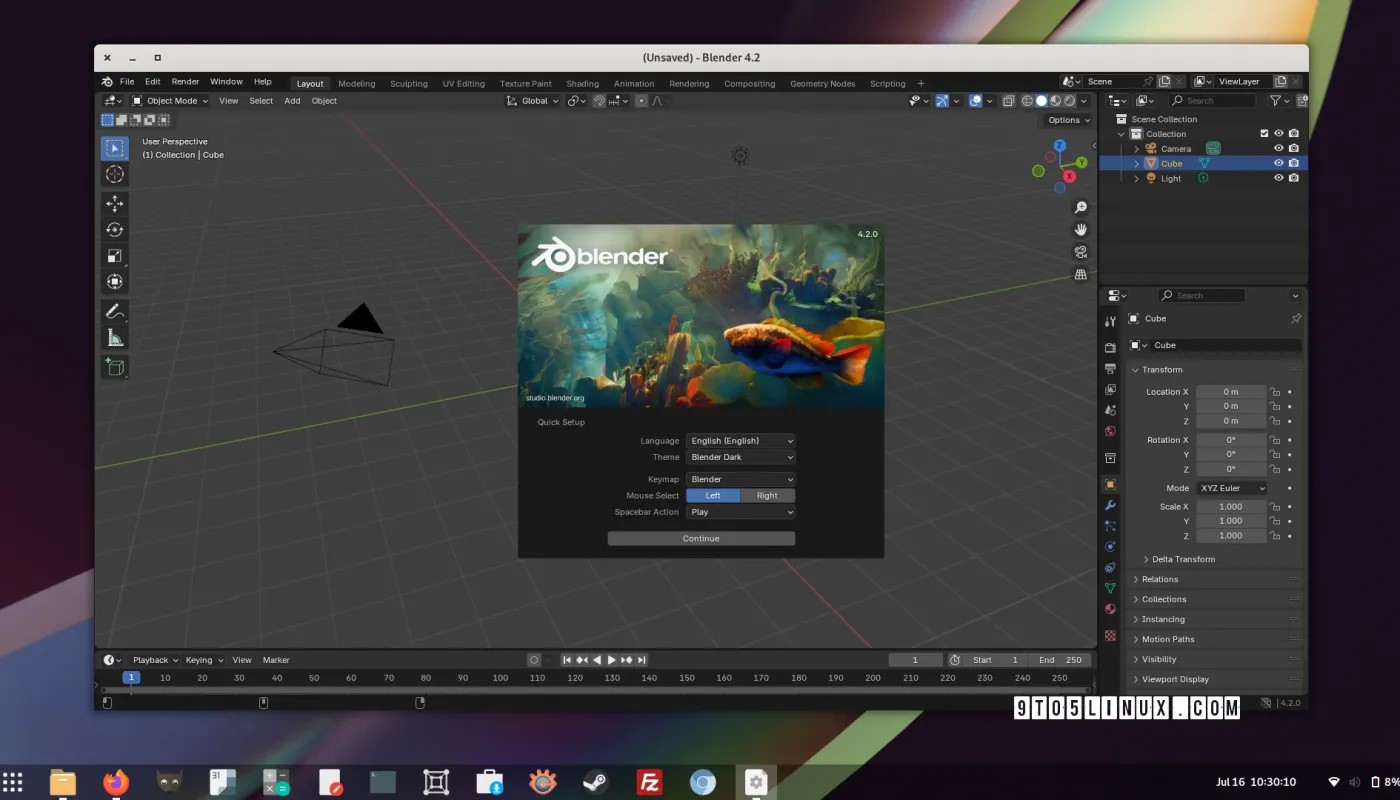Click the Intersect selection mode icon
This screenshot has height=800, width=1400.
pos(162,120)
